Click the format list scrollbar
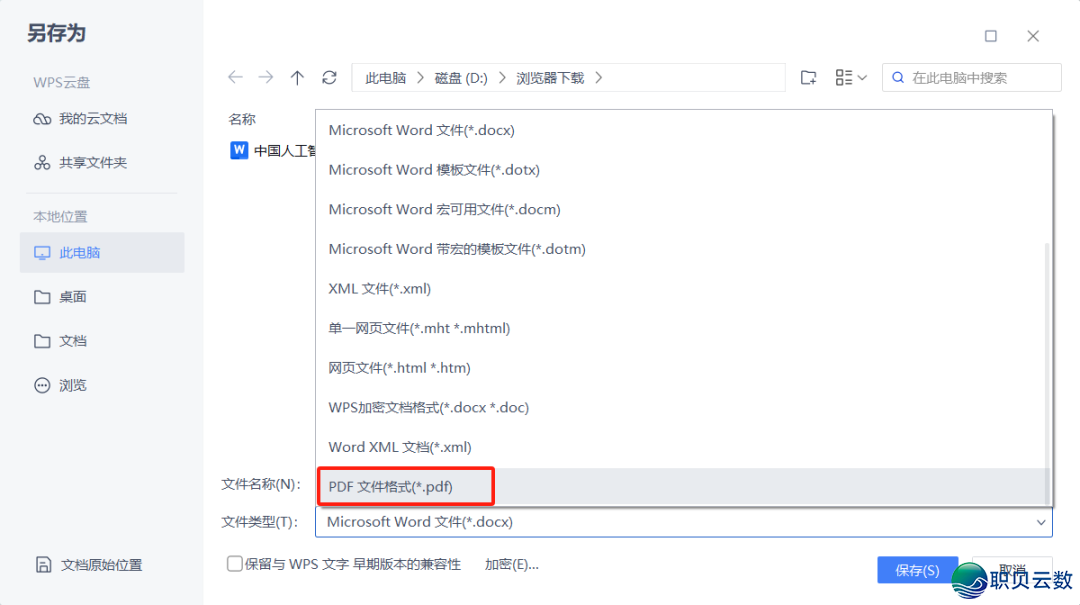This screenshot has width=1080, height=605. click(1048, 373)
